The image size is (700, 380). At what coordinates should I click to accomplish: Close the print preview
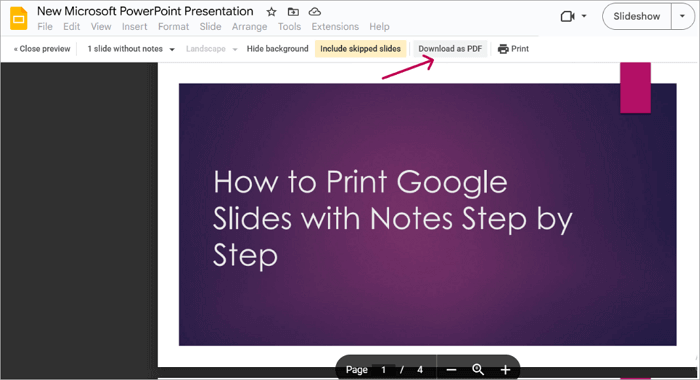click(x=42, y=49)
